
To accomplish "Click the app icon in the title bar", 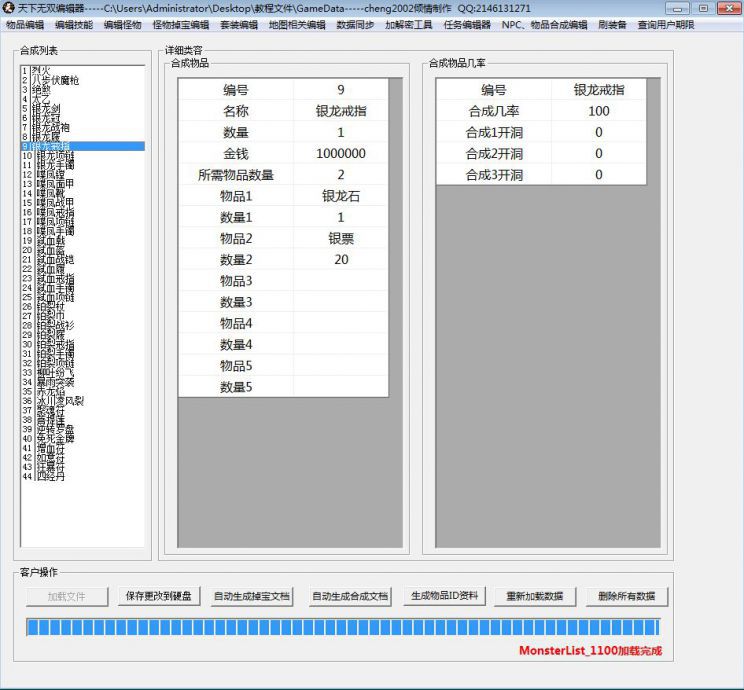I will tap(9, 8).
